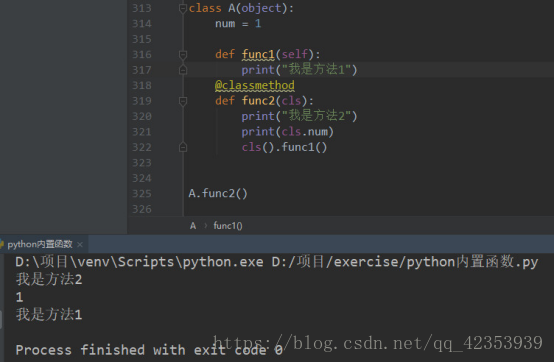
Task: Click fold end marker at line 322
Action: [x=183, y=147]
